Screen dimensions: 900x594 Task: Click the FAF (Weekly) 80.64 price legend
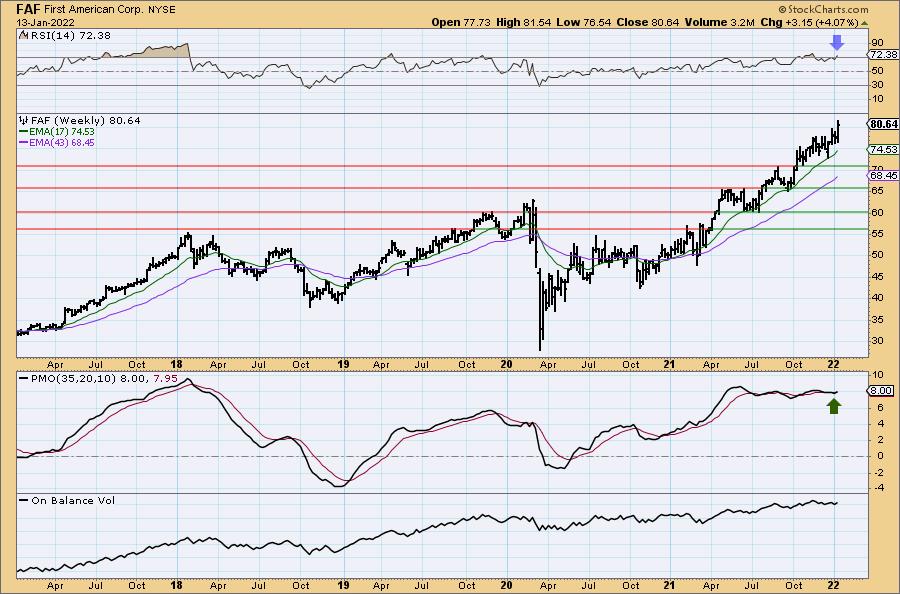pyautogui.click(x=86, y=121)
